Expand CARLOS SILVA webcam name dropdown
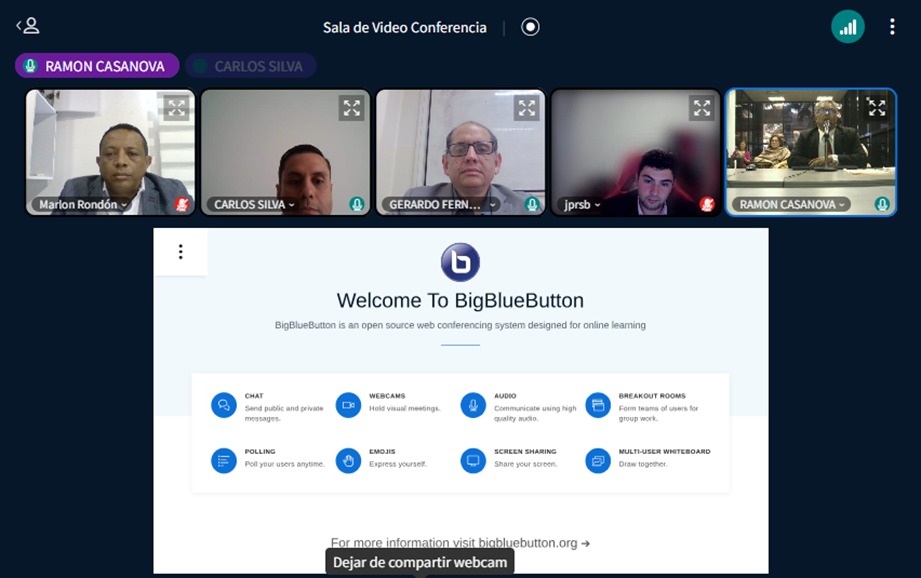This screenshot has width=921, height=578. pos(253,204)
